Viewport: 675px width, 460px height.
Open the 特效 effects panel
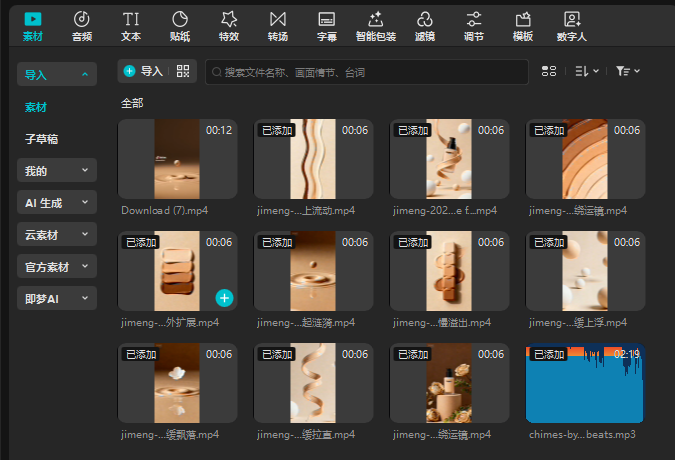coord(229,26)
